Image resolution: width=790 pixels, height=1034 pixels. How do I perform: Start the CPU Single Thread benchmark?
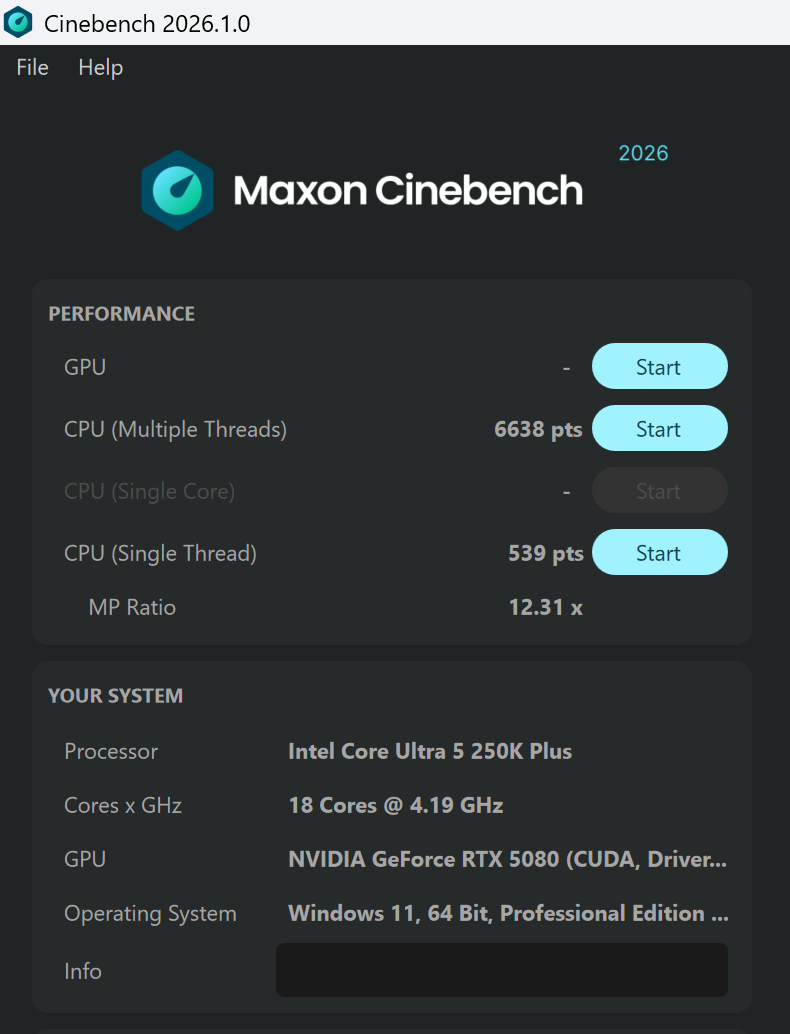click(x=659, y=552)
